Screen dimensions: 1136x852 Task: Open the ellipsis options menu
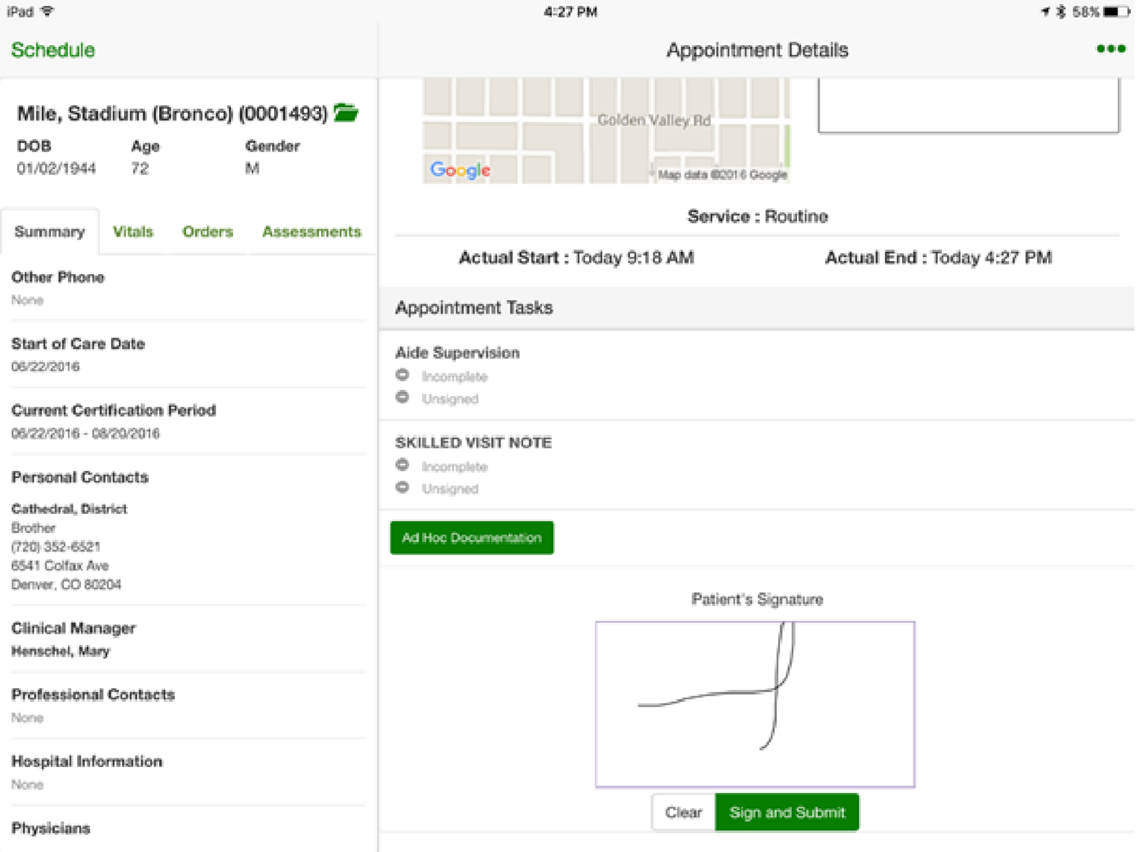tap(1111, 49)
